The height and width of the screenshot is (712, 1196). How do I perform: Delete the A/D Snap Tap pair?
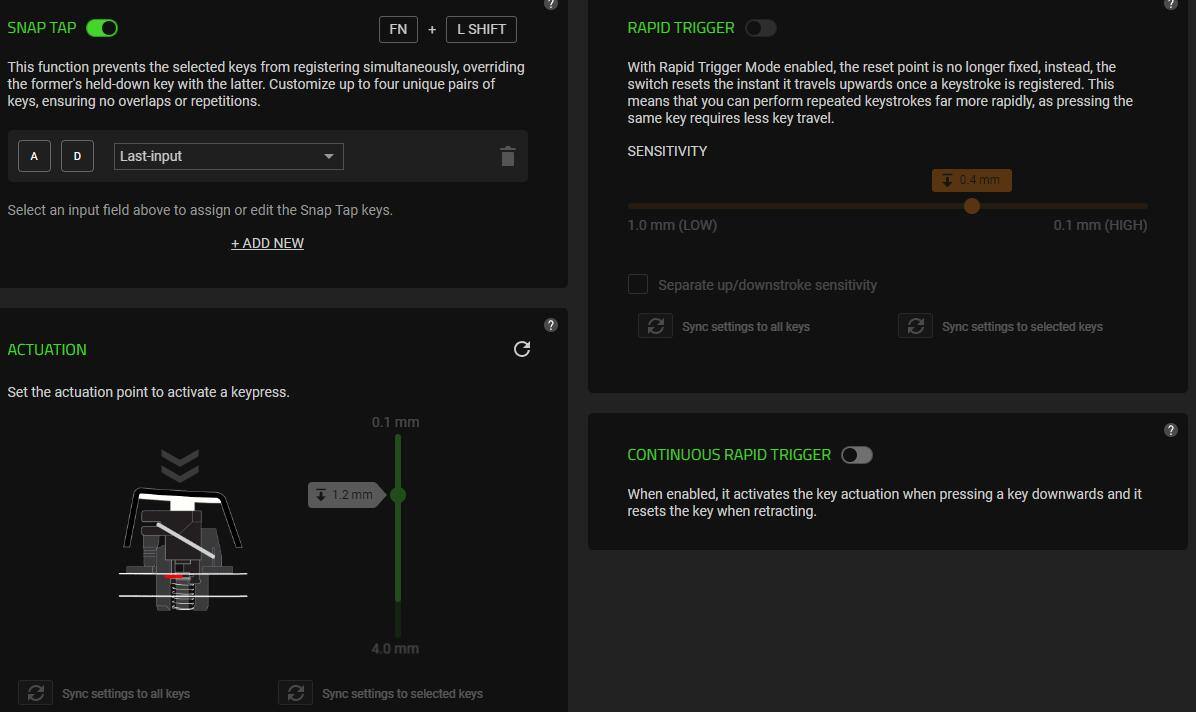click(x=507, y=156)
